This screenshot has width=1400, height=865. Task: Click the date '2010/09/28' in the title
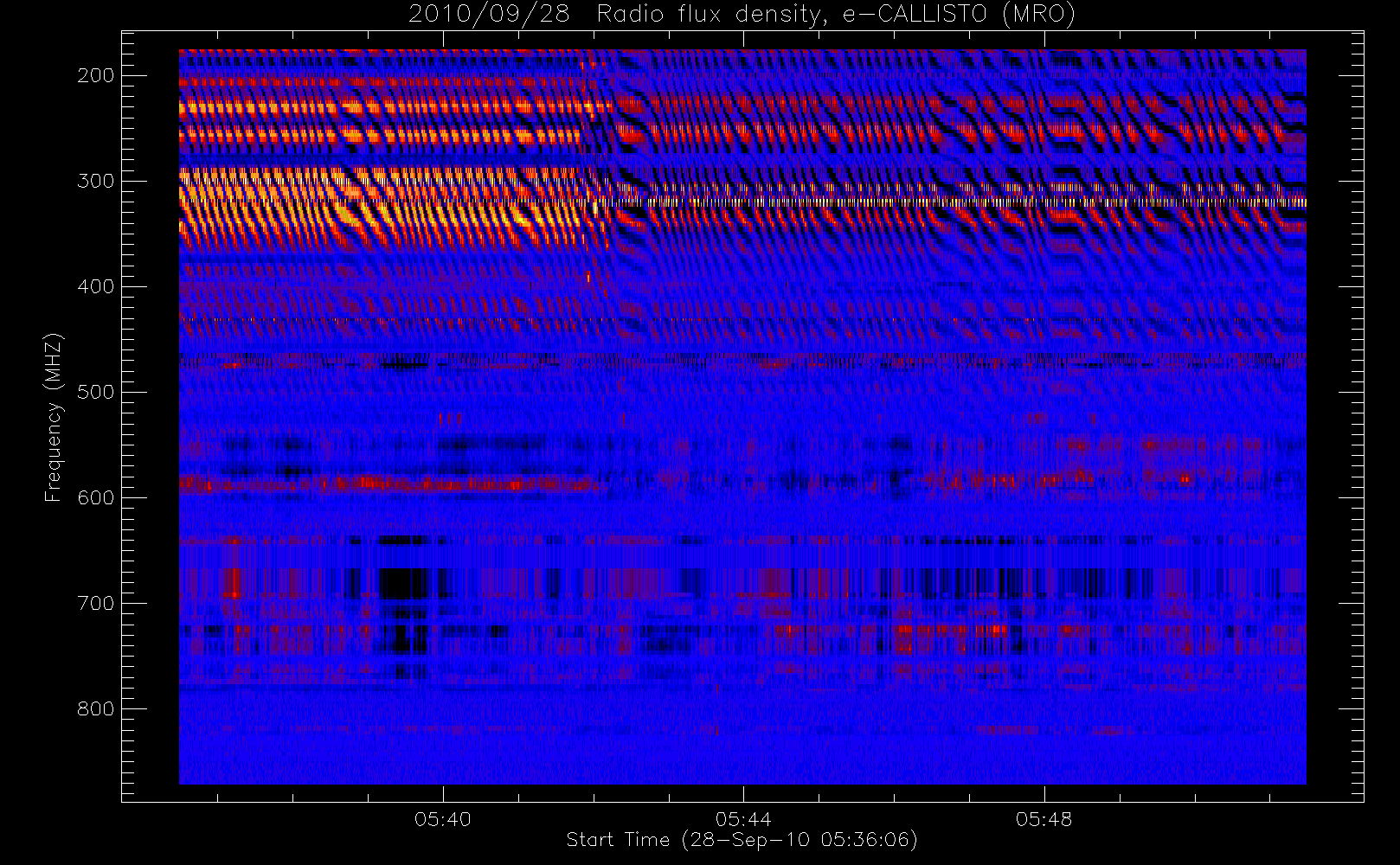tap(489, 15)
